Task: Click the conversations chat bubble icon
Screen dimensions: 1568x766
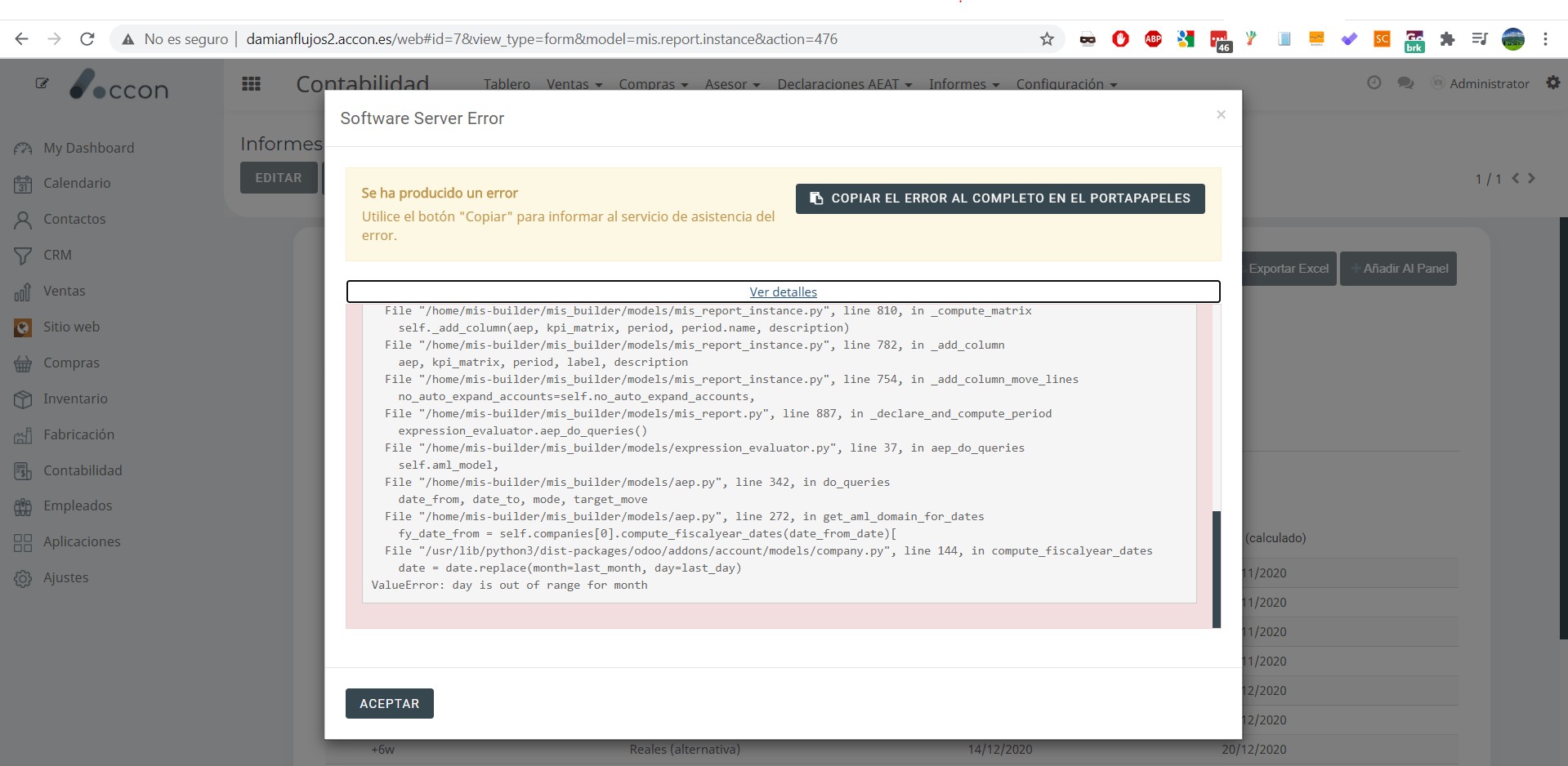Action: pos(1405,83)
